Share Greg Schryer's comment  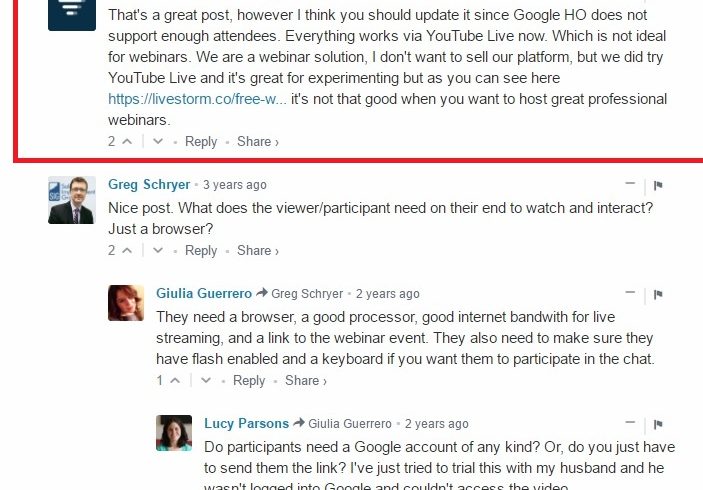pyautogui.click(x=257, y=251)
